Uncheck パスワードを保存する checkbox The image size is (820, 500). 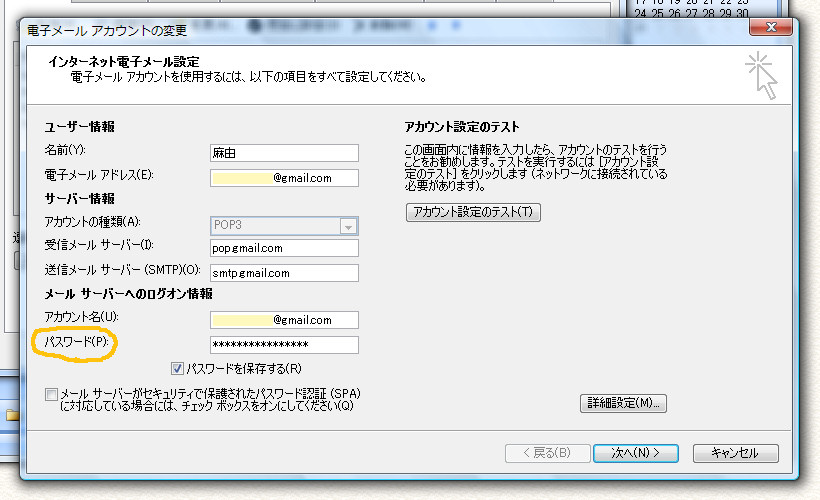click(177, 369)
